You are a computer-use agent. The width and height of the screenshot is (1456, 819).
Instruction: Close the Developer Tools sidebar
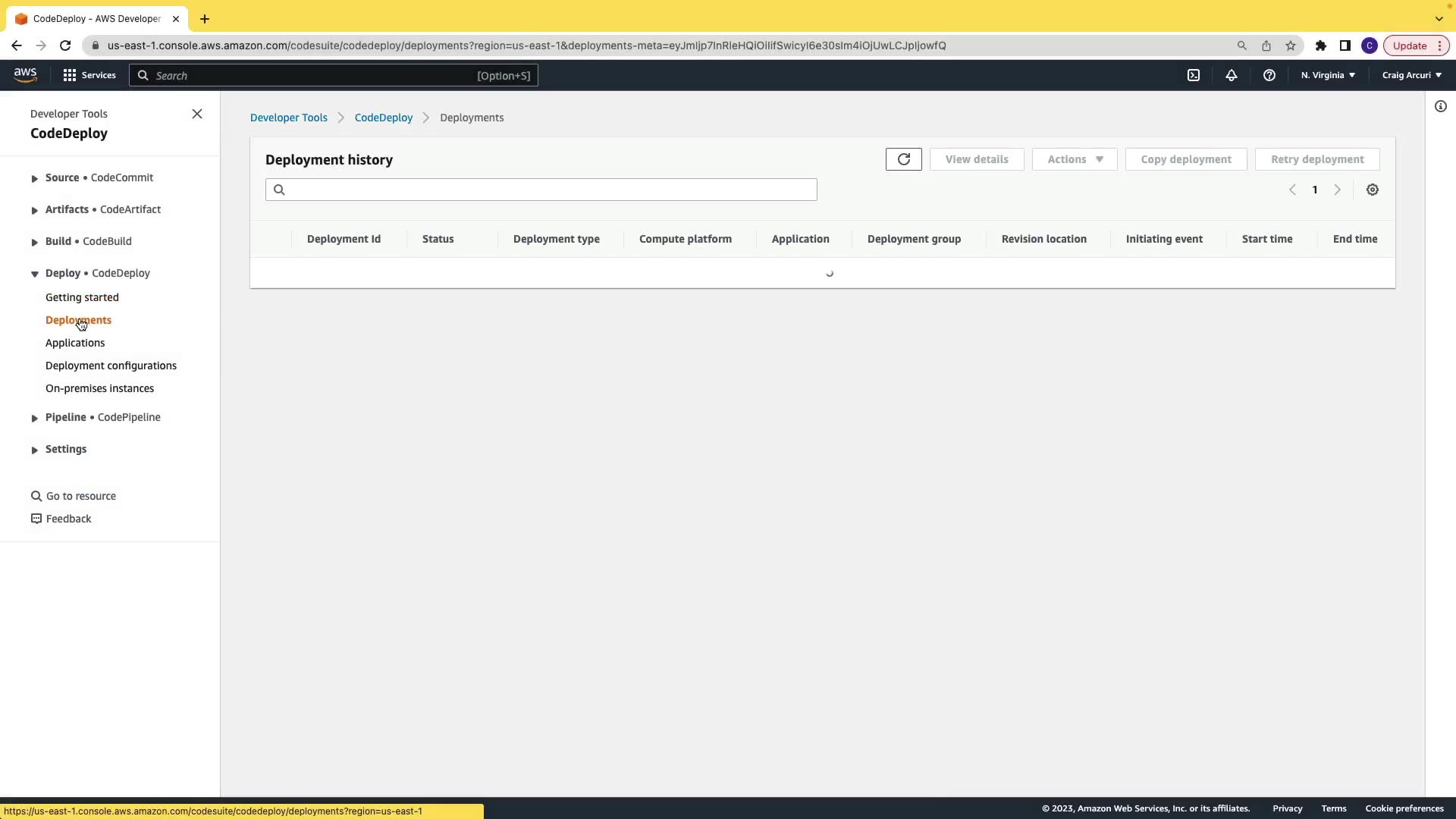pos(197,114)
